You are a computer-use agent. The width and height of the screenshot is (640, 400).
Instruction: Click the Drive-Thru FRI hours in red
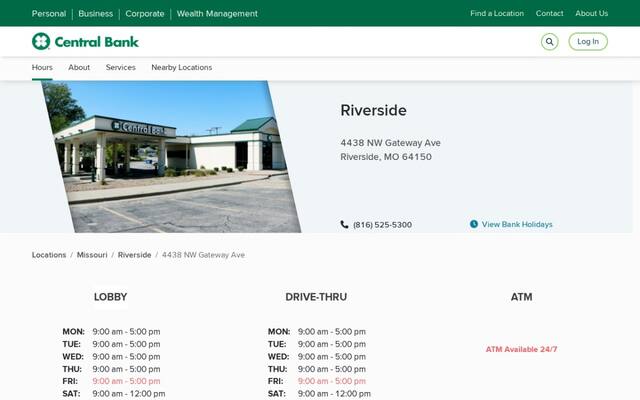(331, 381)
